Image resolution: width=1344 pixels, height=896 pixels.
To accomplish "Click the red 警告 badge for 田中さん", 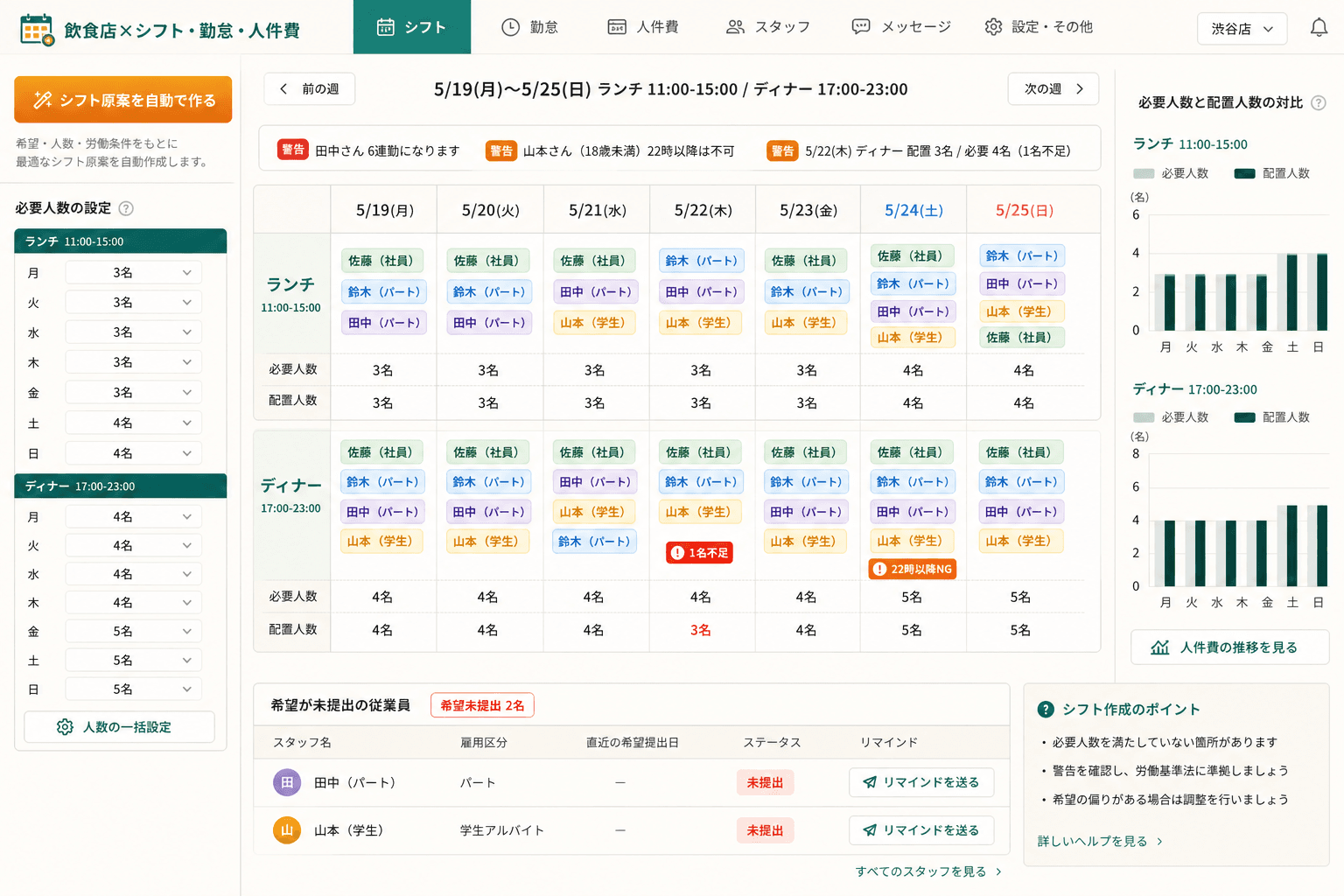I will tap(292, 150).
